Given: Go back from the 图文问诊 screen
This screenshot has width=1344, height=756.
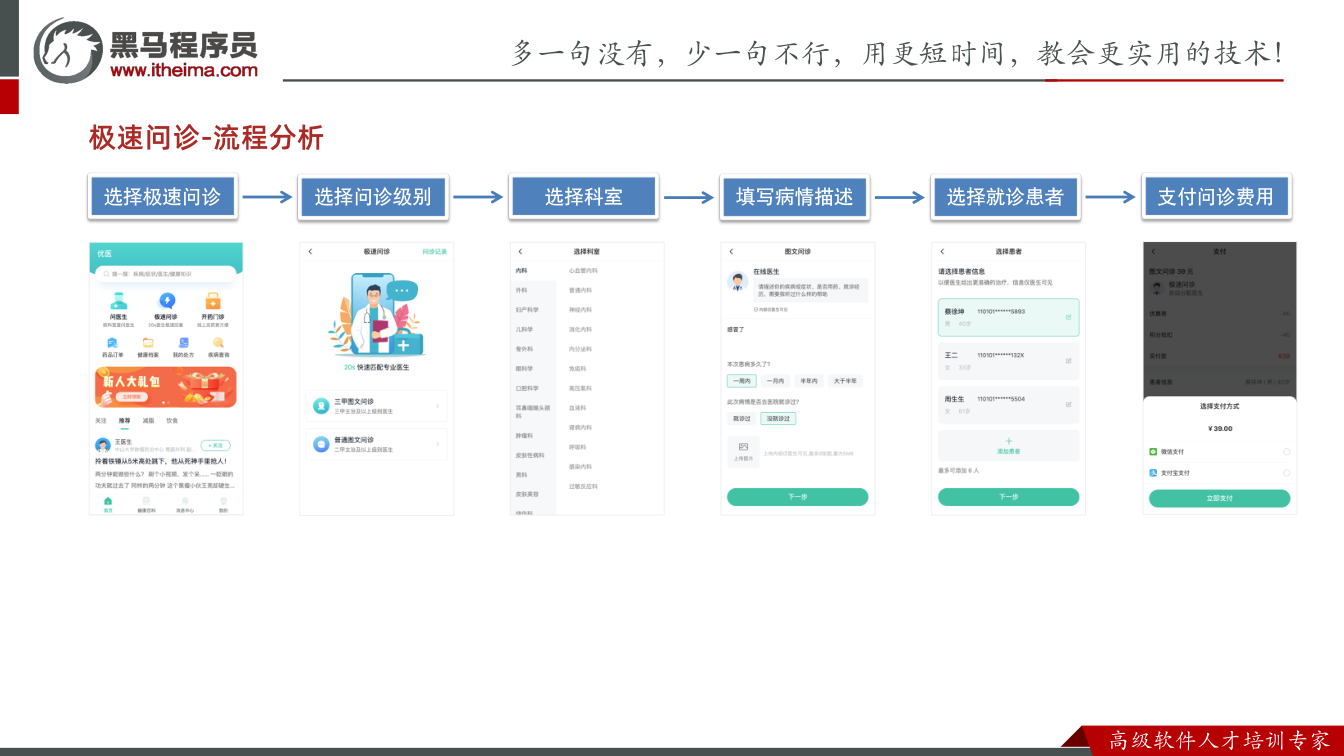Looking at the screenshot, I should point(731,251).
